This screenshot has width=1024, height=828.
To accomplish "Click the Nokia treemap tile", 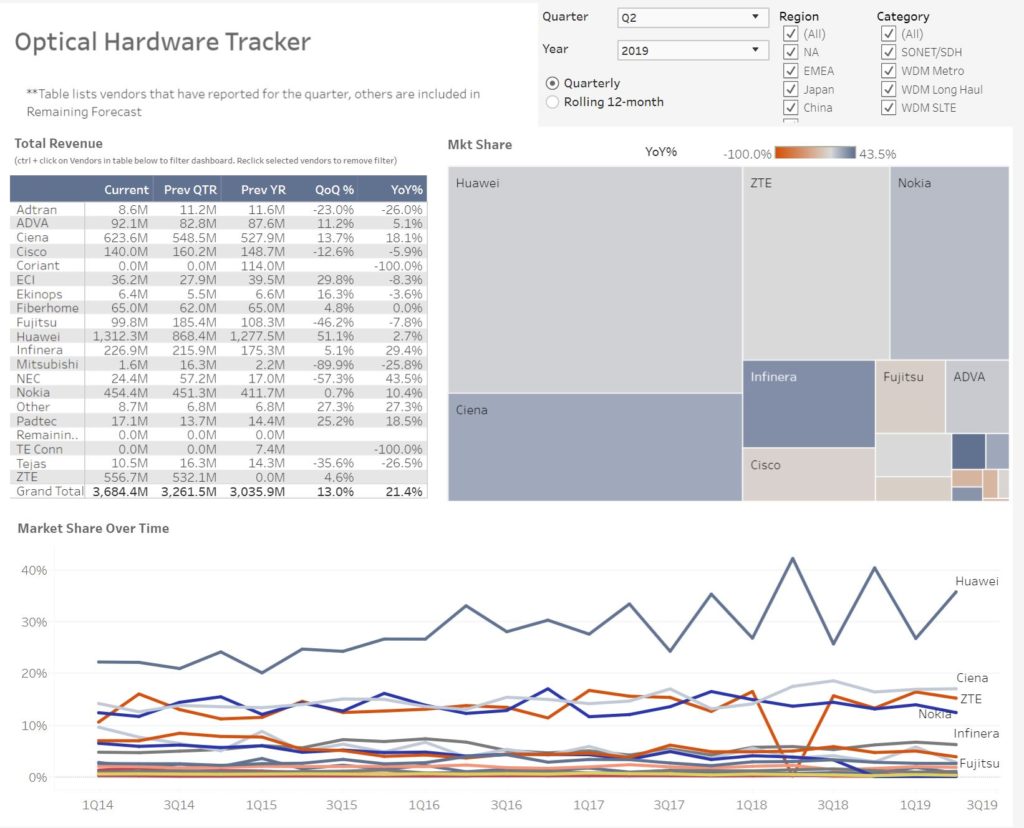I will coord(950,263).
